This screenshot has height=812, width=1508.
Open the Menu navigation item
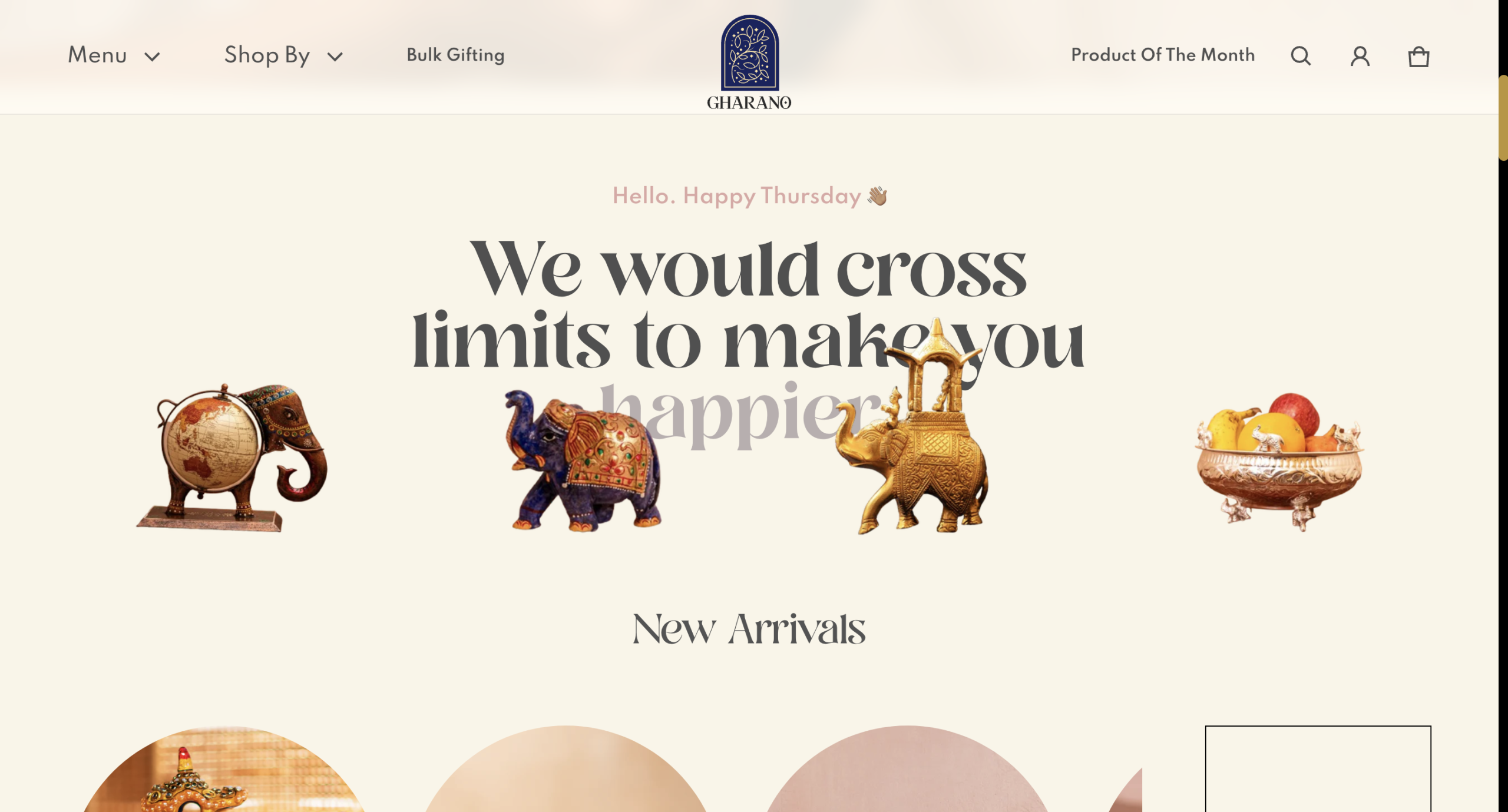(x=97, y=55)
